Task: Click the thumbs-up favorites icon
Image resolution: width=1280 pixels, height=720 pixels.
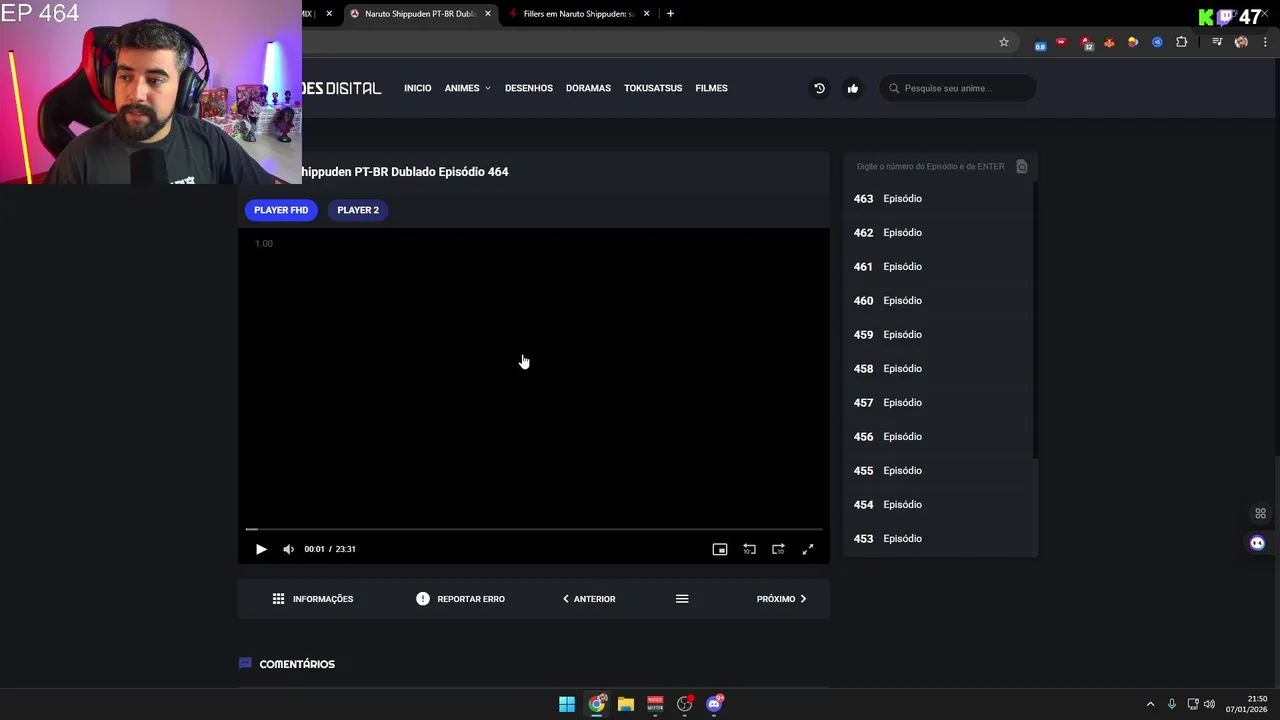Action: coord(853,88)
